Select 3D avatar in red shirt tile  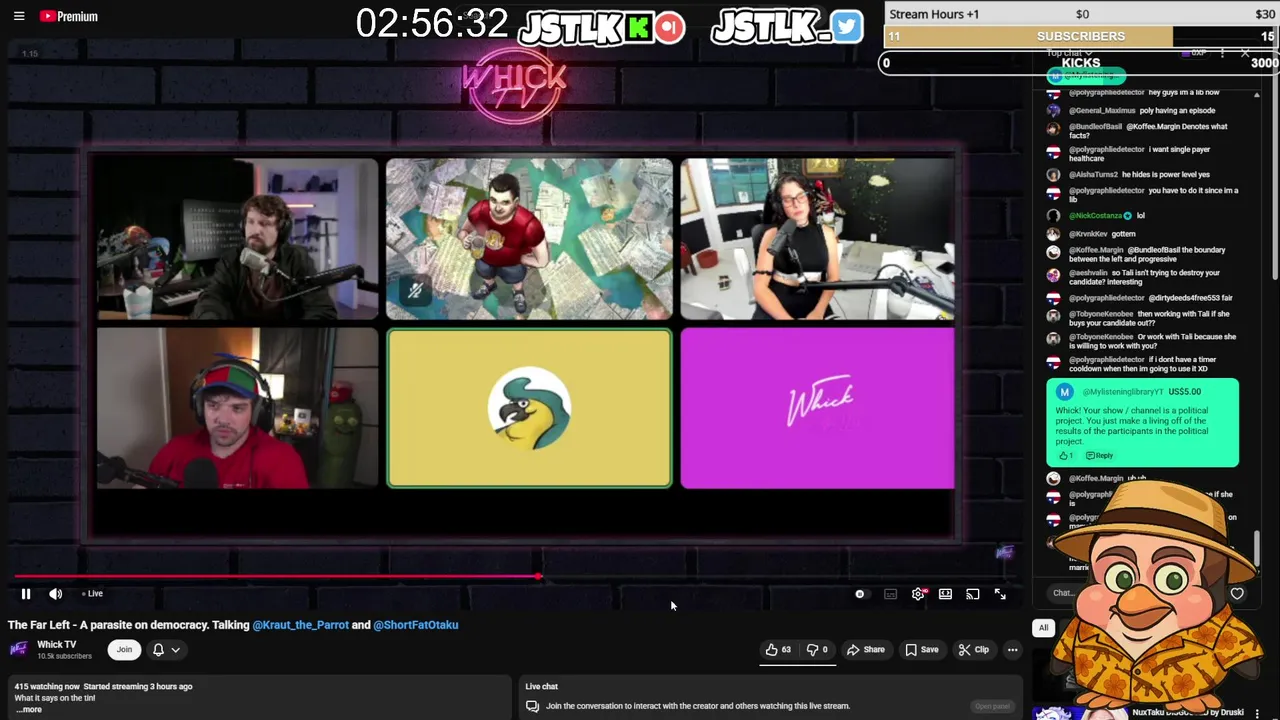click(529, 239)
